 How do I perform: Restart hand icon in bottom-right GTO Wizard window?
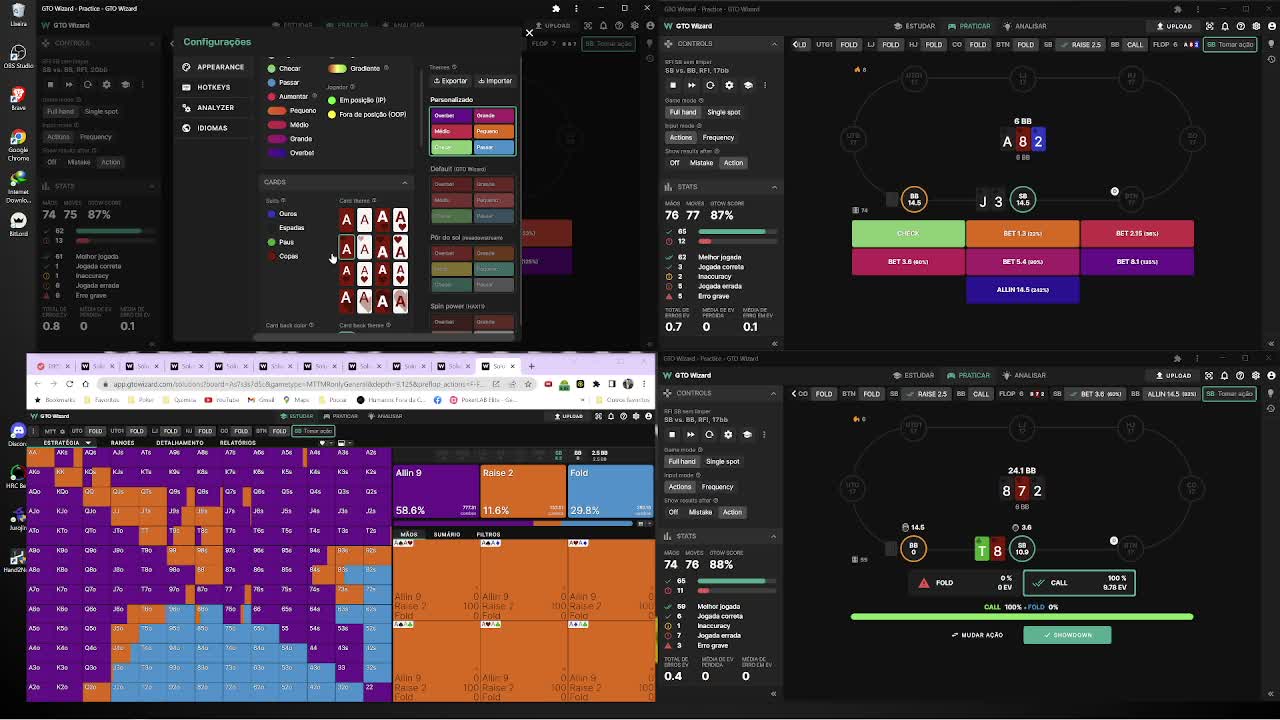tap(709, 434)
